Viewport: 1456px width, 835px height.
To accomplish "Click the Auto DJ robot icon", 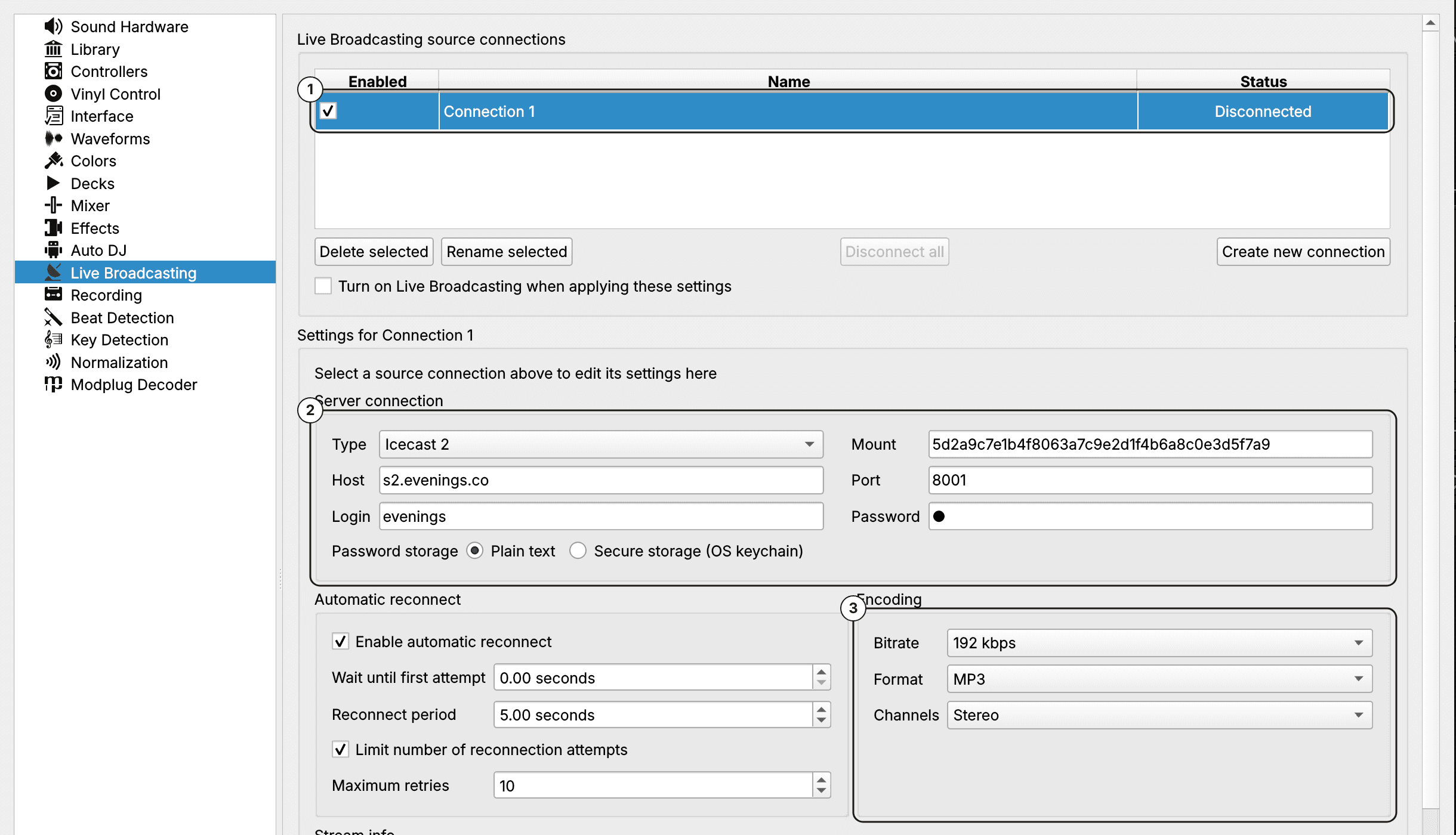I will (53, 250).
